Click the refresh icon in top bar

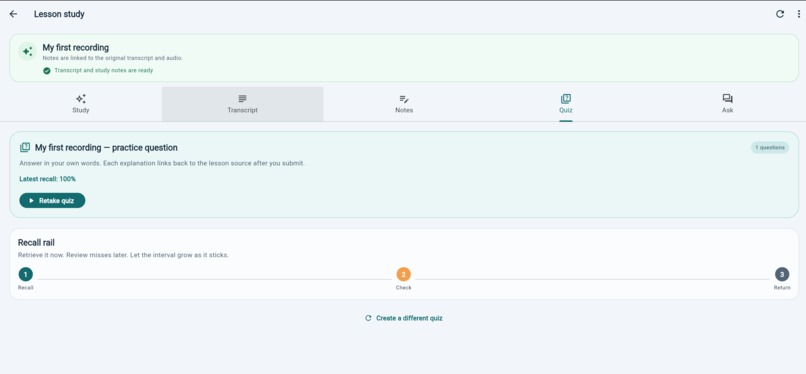780,14
